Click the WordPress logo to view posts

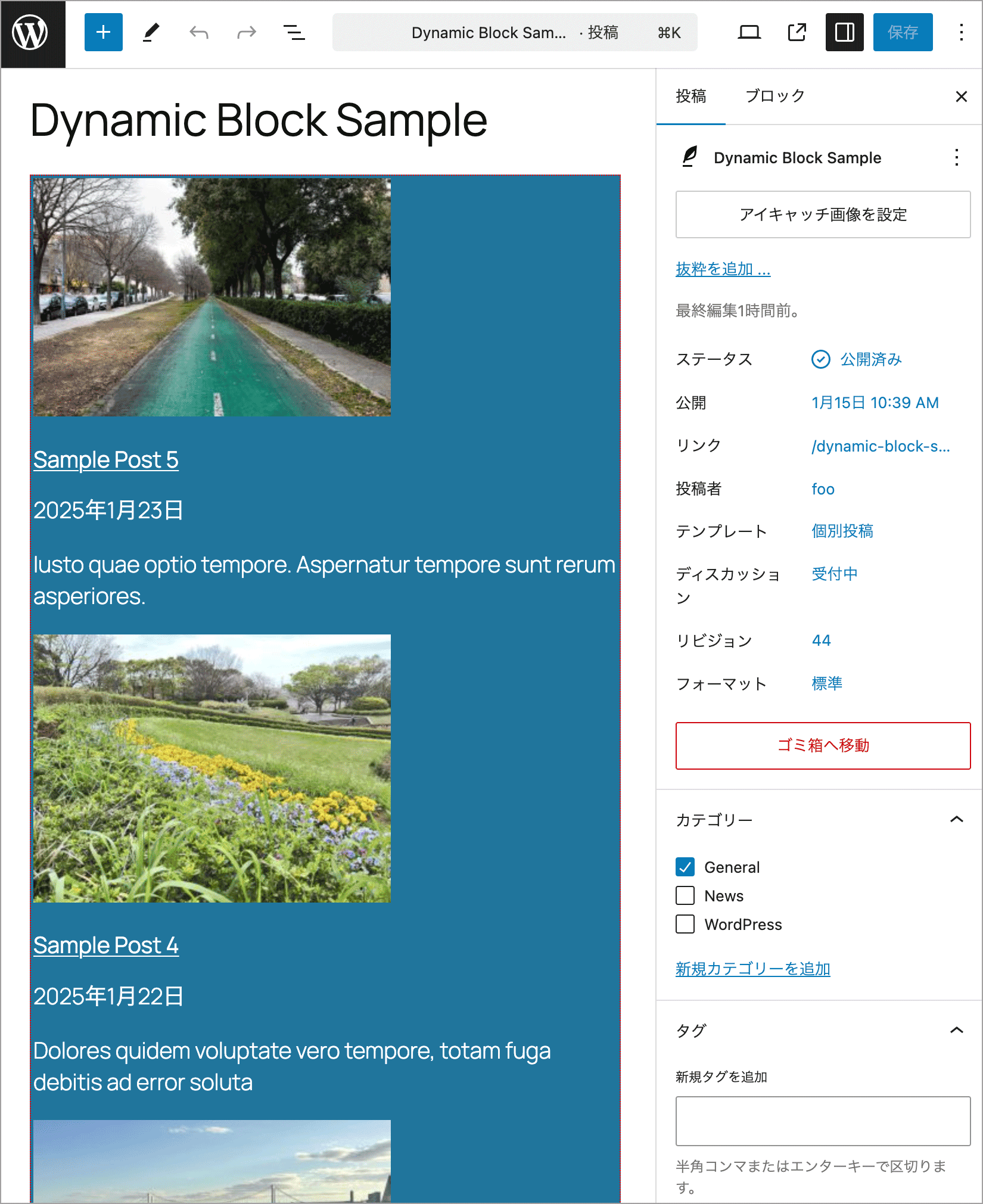[33, 33]
